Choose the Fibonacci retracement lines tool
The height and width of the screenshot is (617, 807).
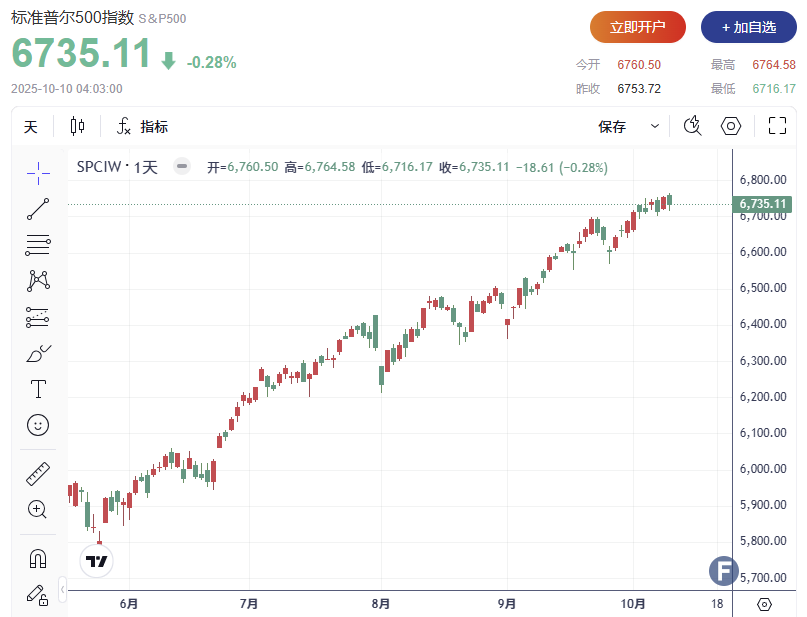pyautogui.click(x=38, y=244)
